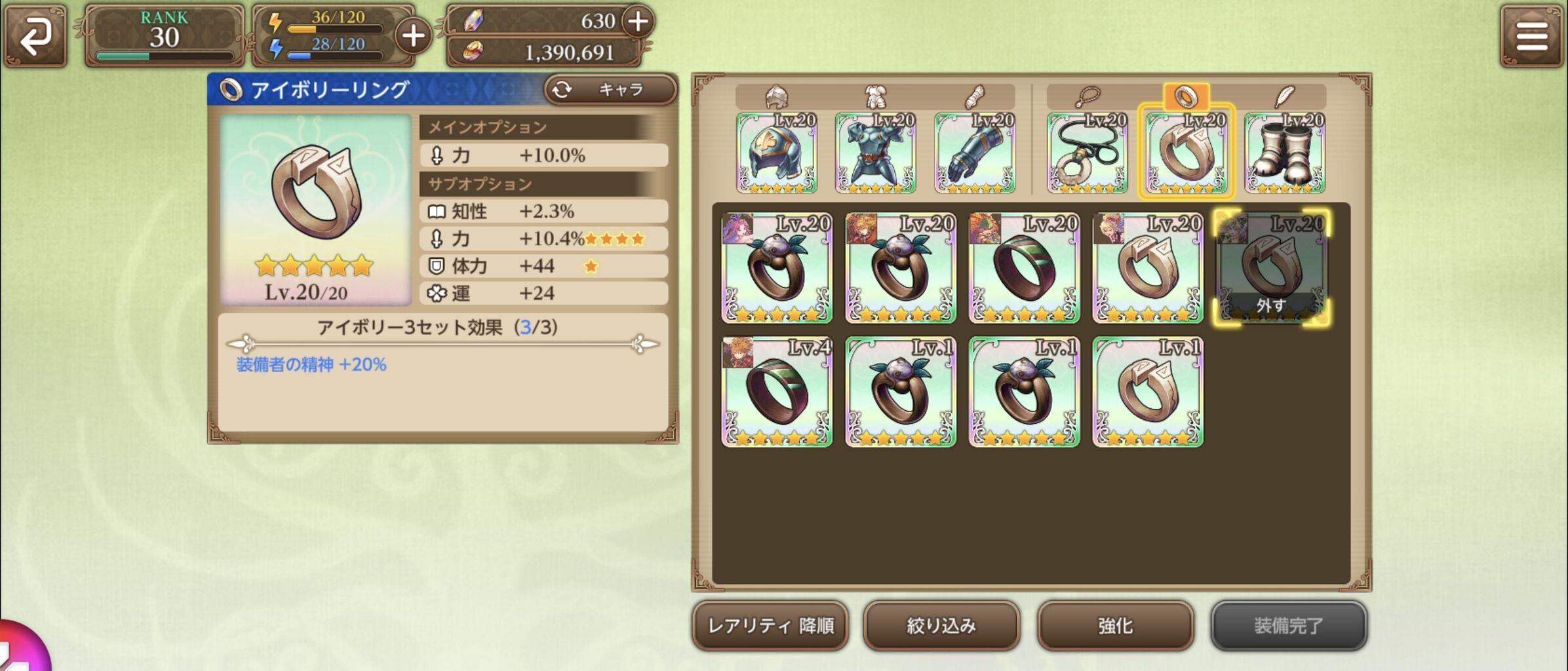Image resolution: width=1568 pixels, height=671 pixels.
Task: Select the equipped ring slot
Action: point(1186,153)
